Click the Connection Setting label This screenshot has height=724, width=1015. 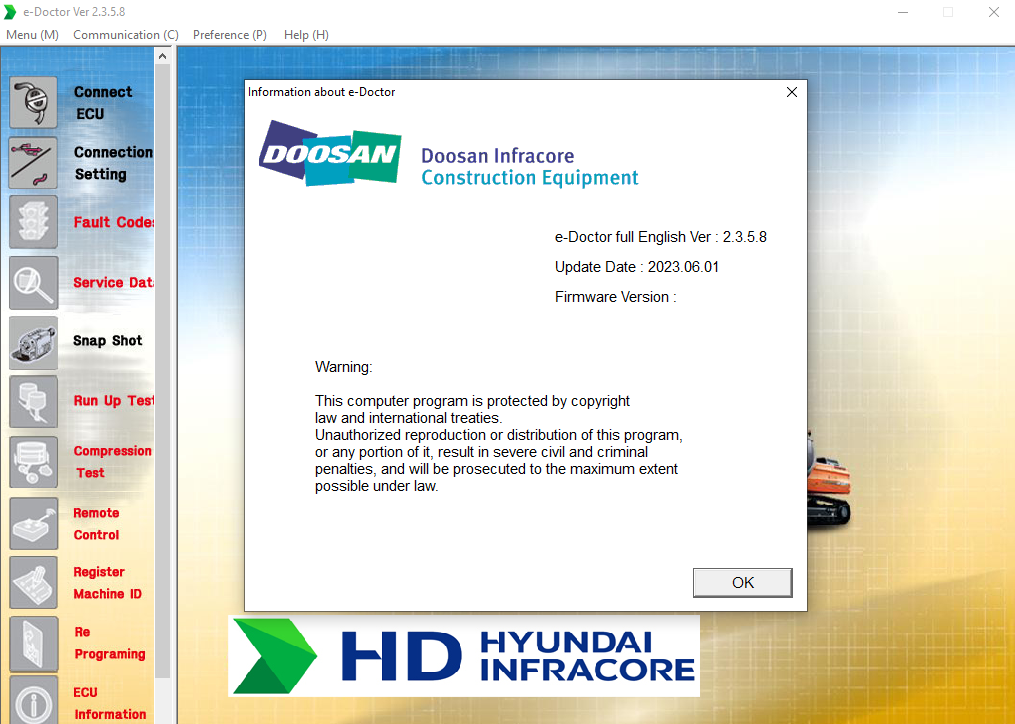pyautogui.click(x=113, y=163)
